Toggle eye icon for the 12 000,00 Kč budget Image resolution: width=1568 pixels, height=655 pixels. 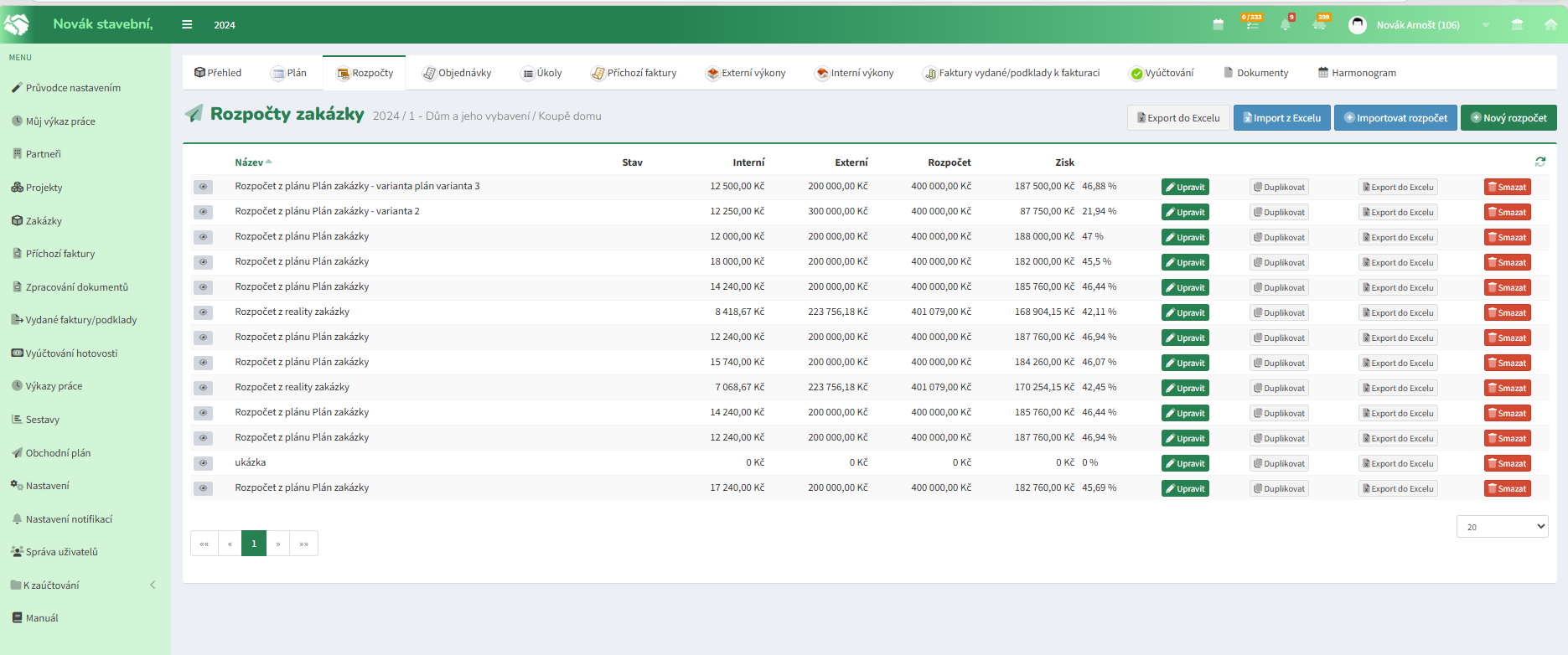click(203, 237)
